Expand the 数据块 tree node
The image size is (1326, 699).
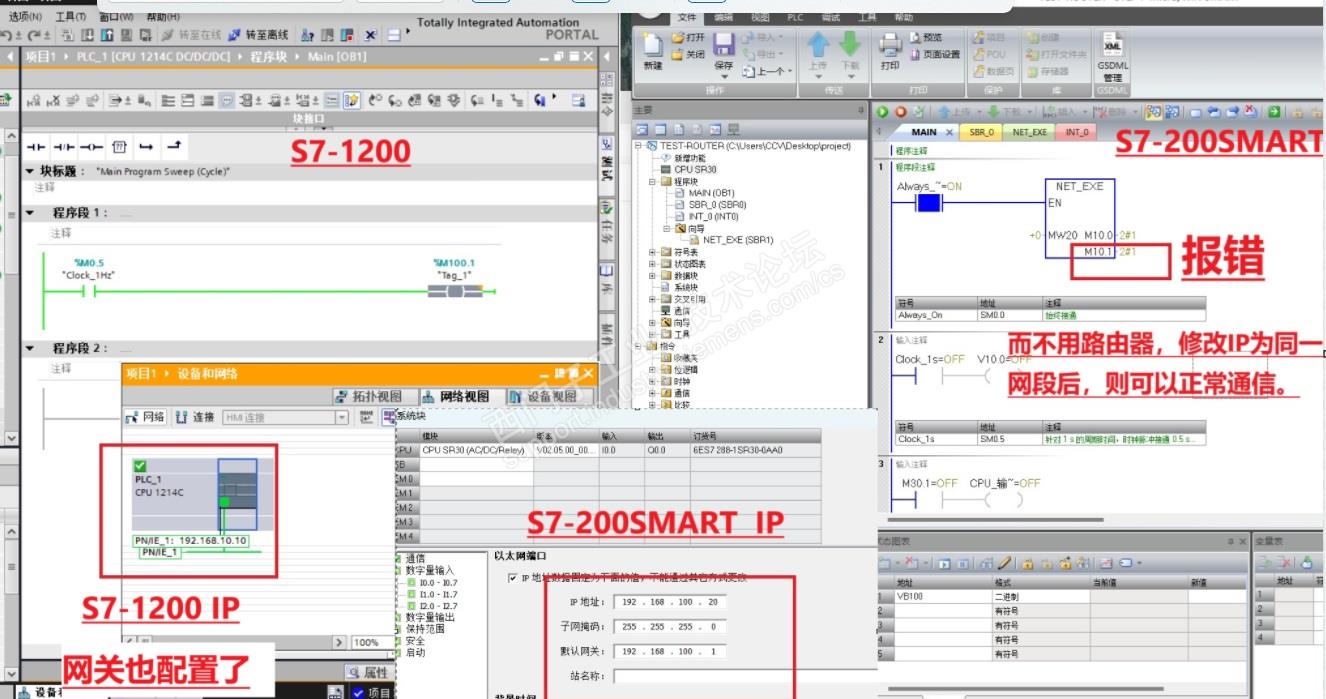coord(653,275)
